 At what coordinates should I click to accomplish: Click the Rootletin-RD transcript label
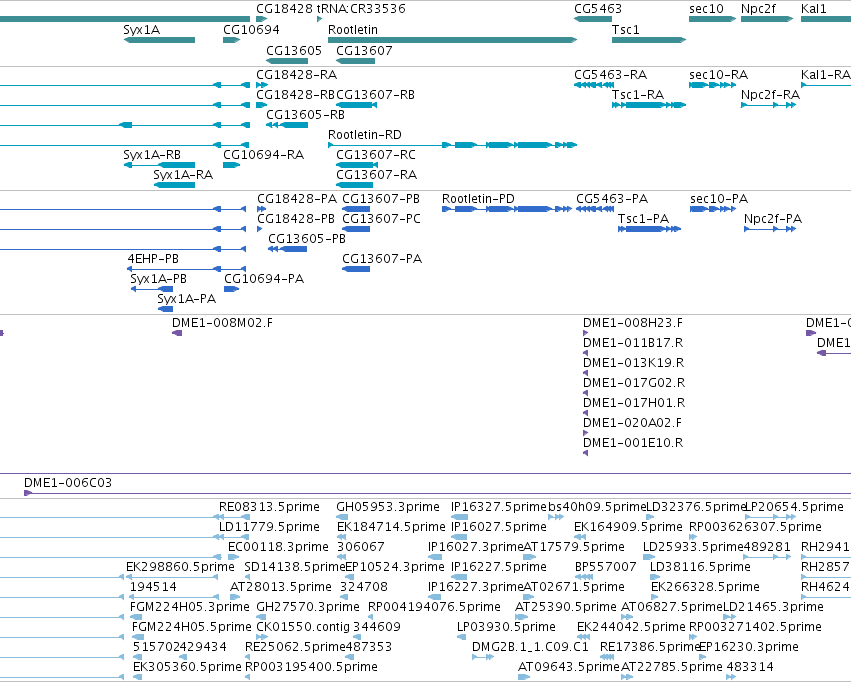click(x=365, y=135)
